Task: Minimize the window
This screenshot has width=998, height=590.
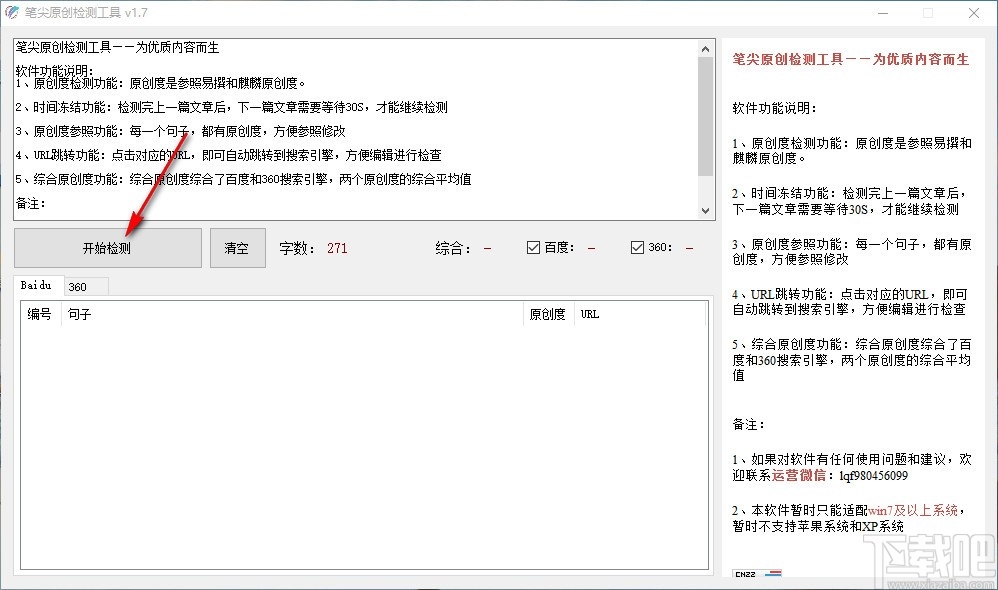Action: (x=883, y=13)
